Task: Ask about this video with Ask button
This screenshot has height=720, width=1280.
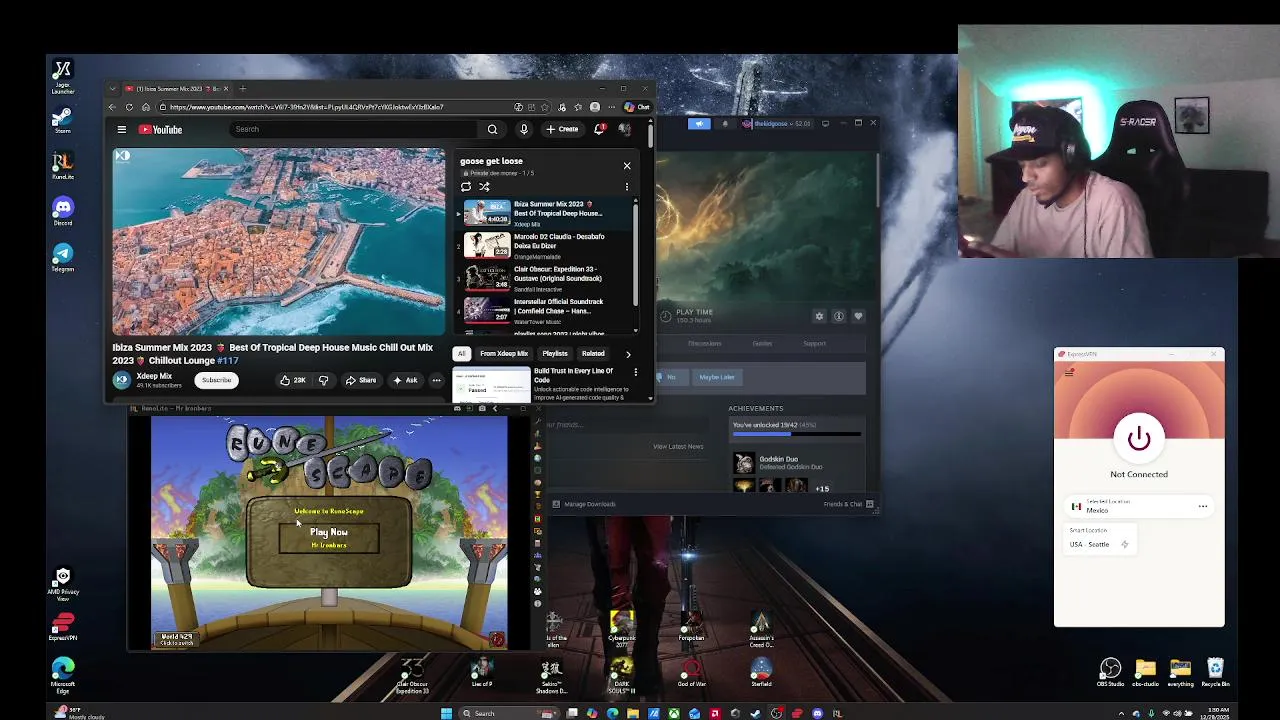Action: pos(405,380)
